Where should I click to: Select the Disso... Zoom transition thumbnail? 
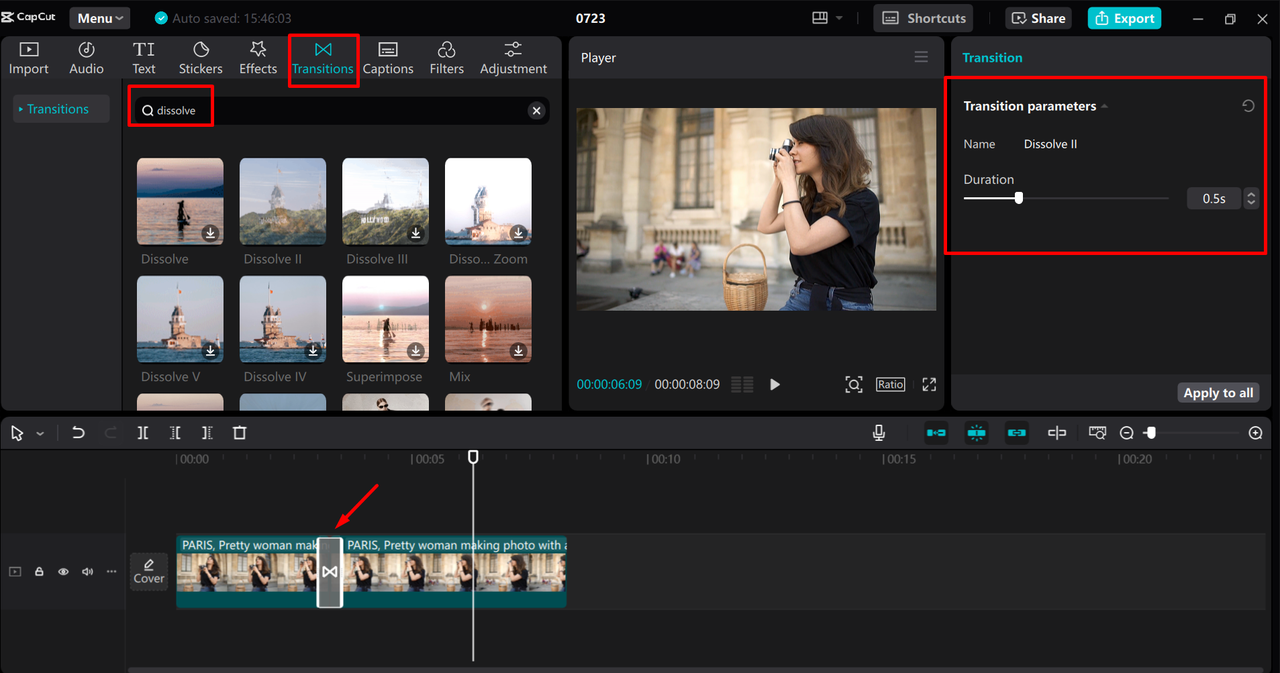pyautogui.click(x=488, y=201)
